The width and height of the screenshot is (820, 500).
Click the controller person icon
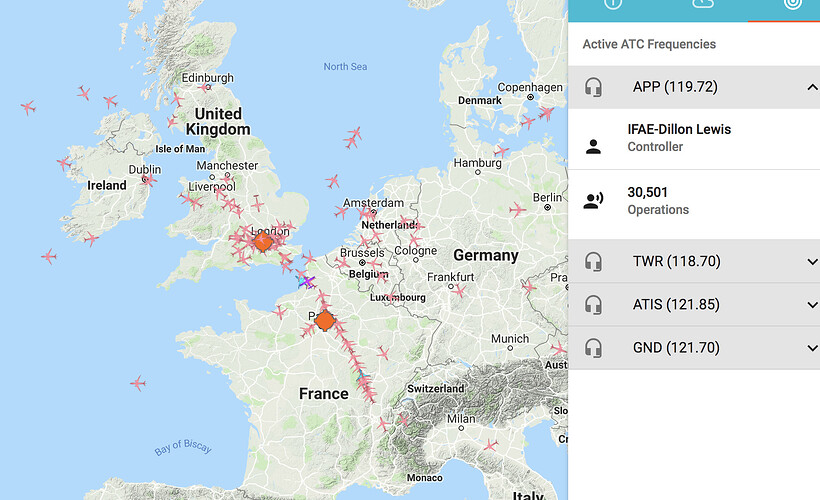(x=593, y=147)
